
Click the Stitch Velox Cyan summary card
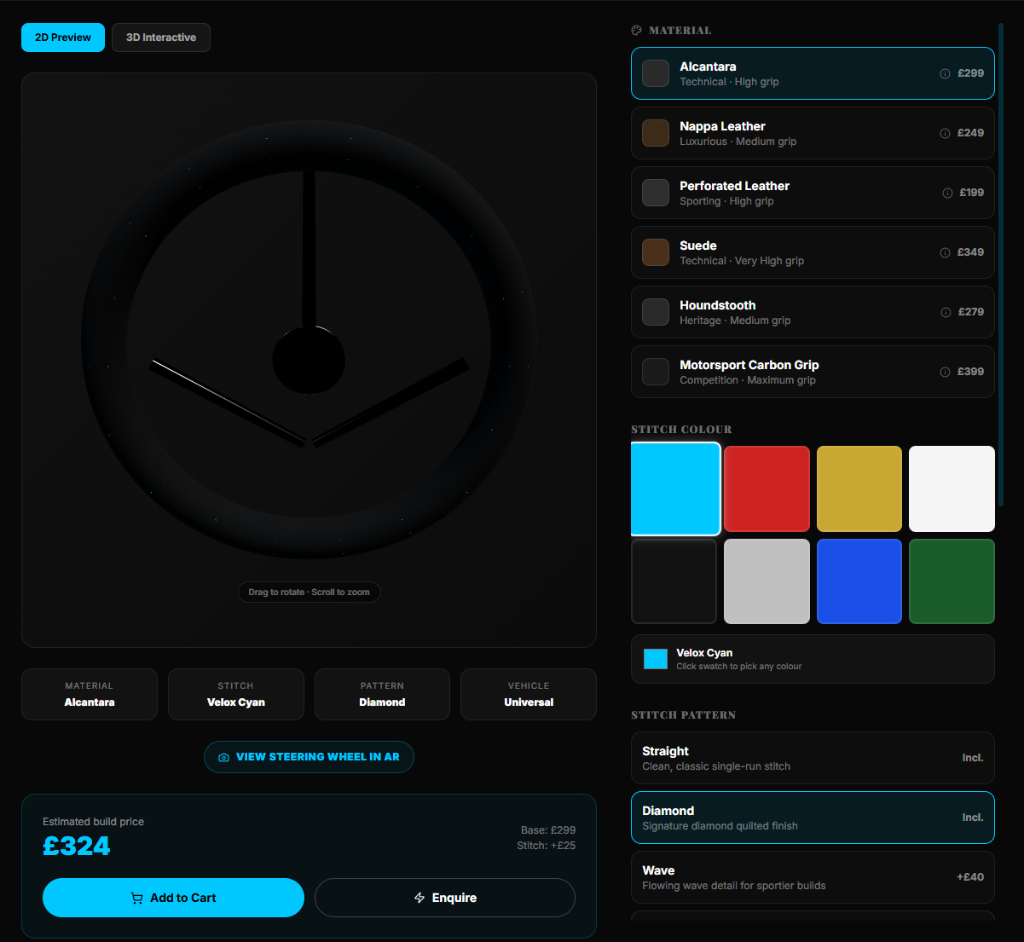pos(236,694)
